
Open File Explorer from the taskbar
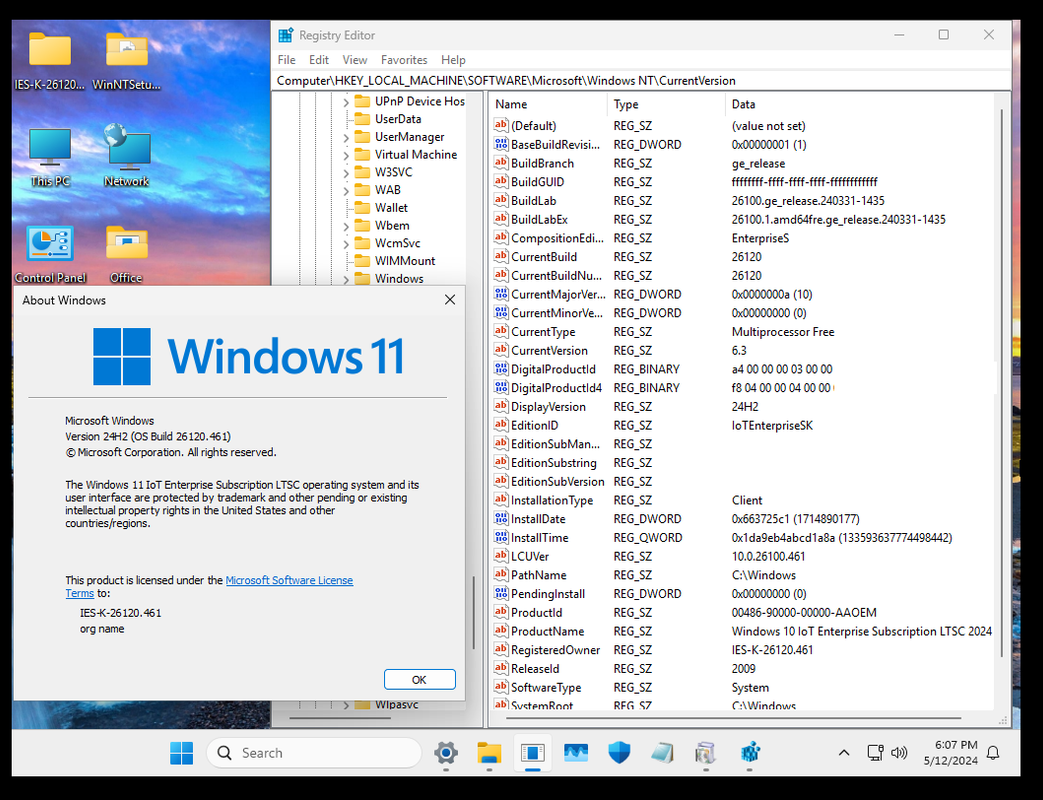489,753
